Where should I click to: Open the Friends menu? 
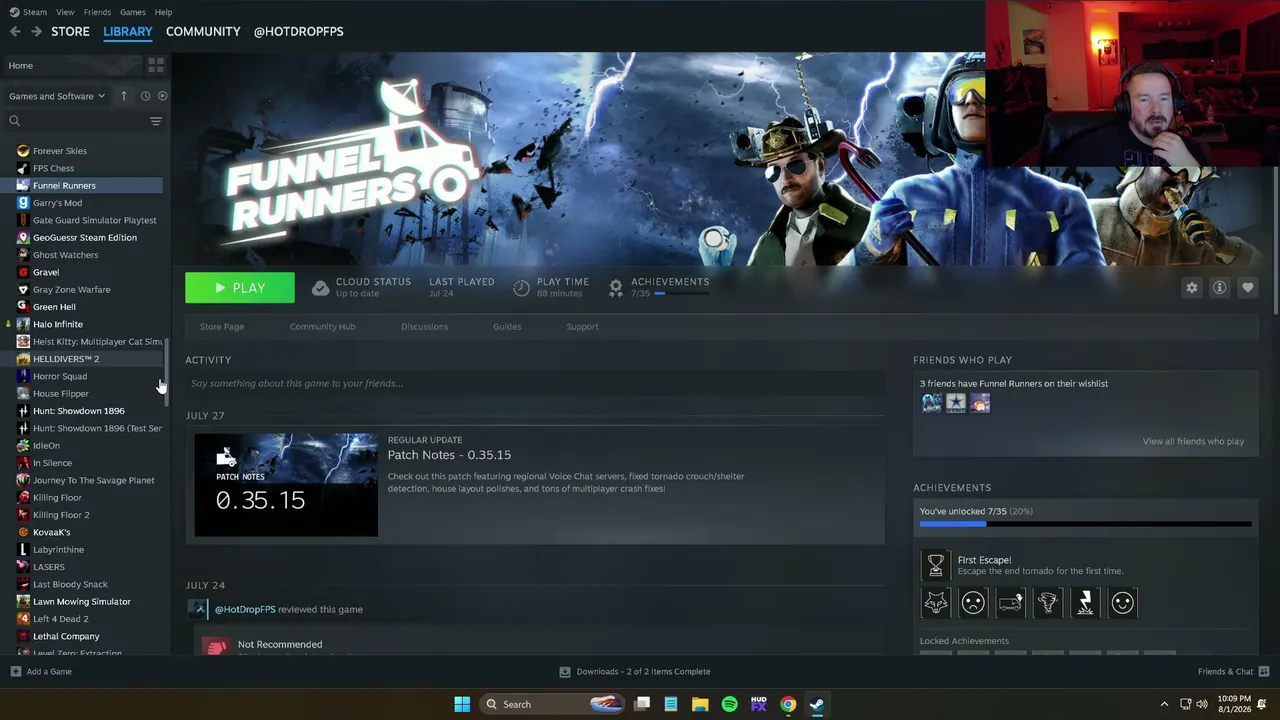pyautogui.click(x=97, y=12)
